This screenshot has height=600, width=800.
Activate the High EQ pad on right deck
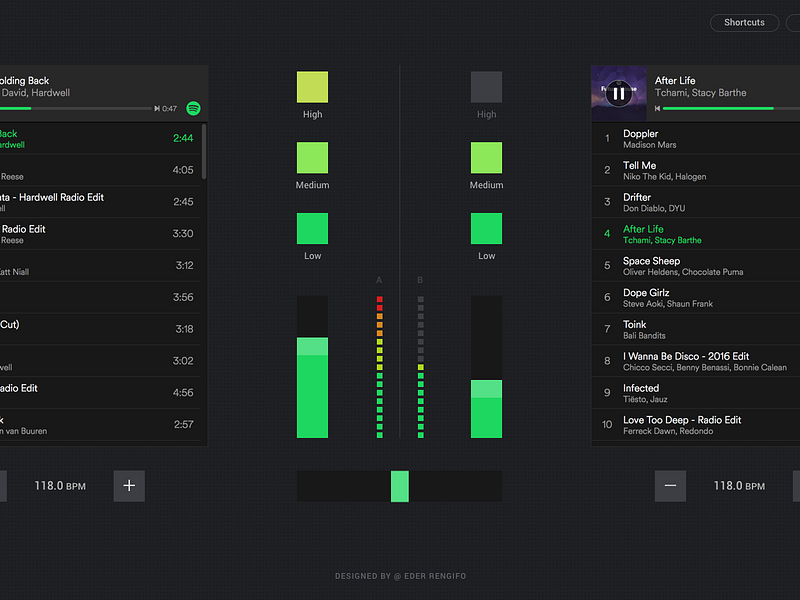[x=486, y=87]
